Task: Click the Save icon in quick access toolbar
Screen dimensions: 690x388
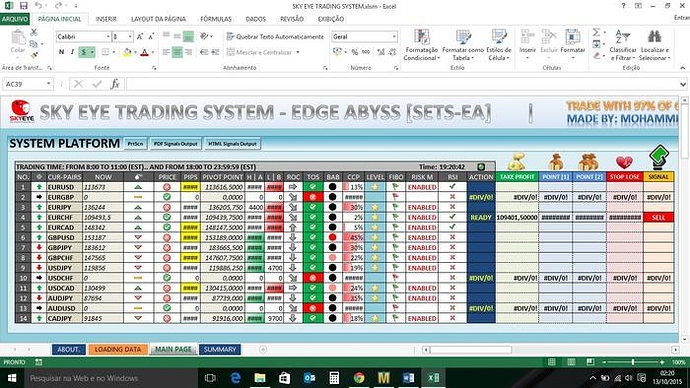Action: [x=24, y=6]
